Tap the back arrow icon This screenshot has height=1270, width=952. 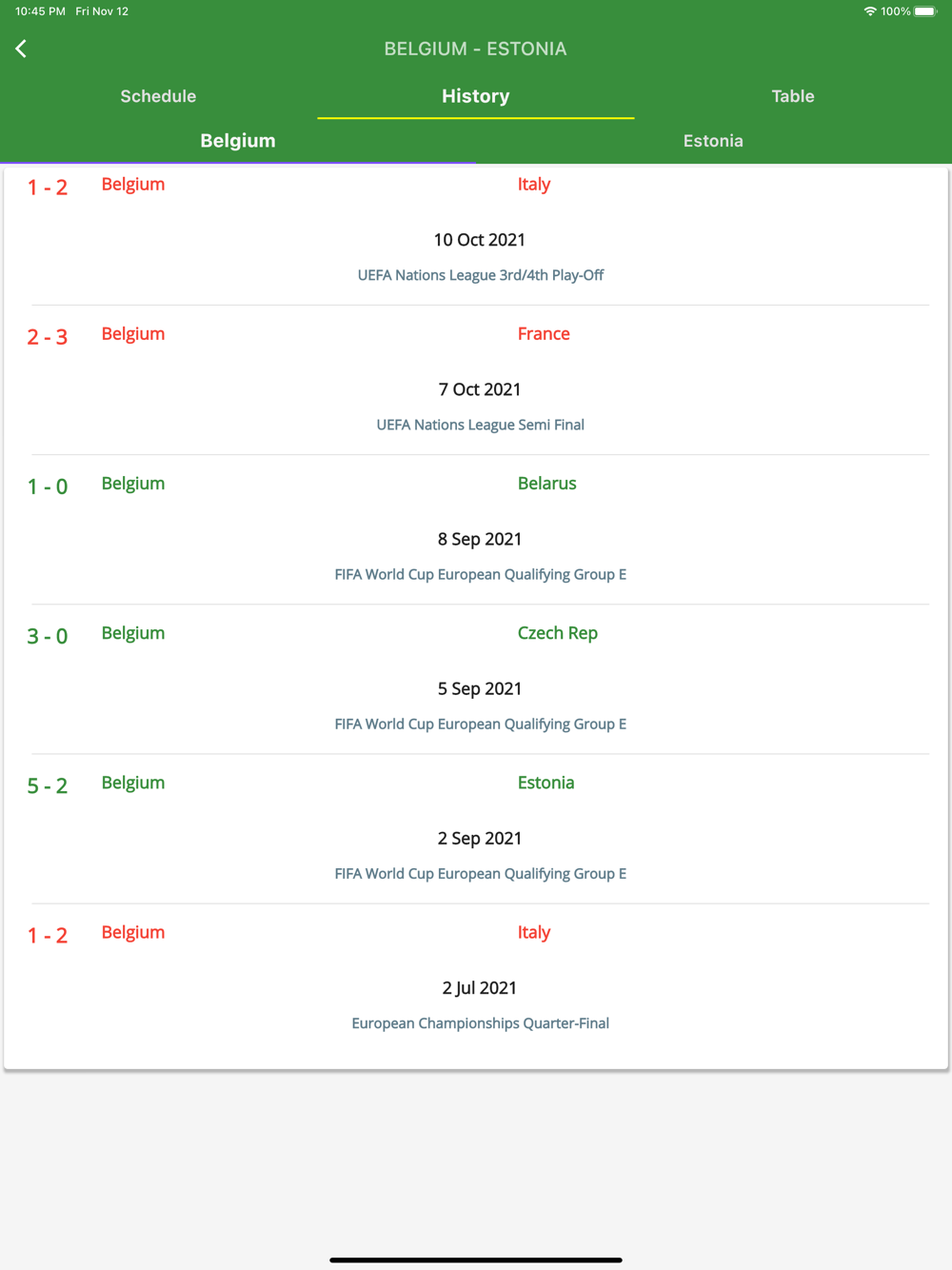click(21, 49)
